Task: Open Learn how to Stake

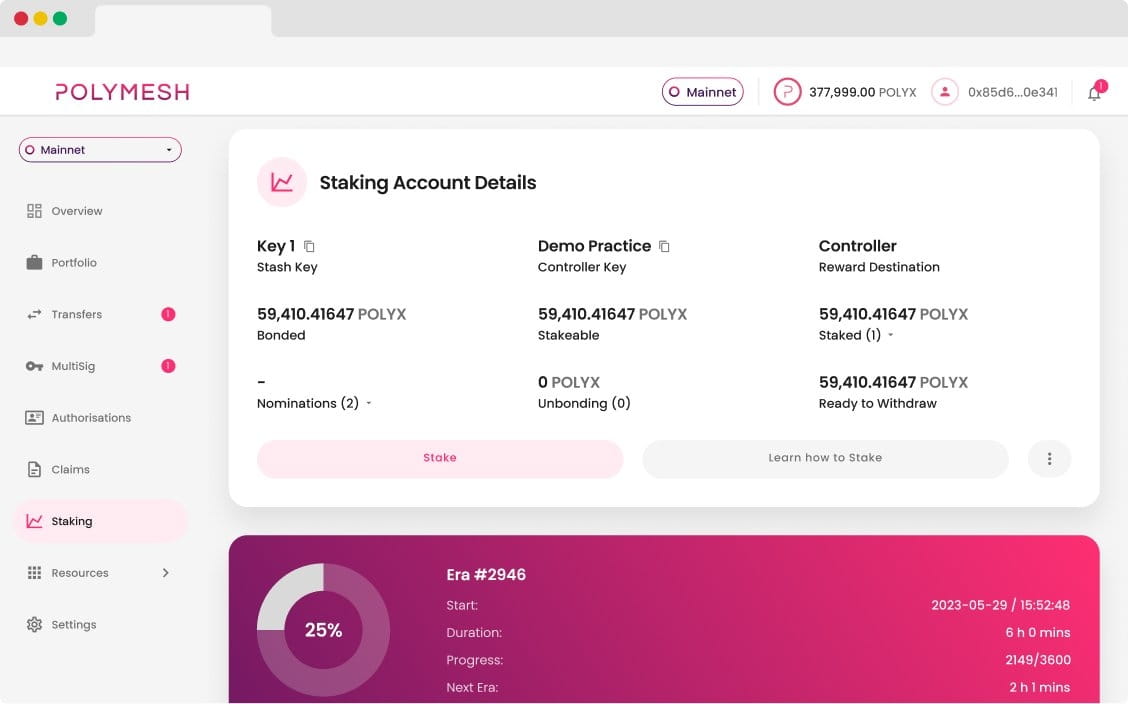Action: 826,458
